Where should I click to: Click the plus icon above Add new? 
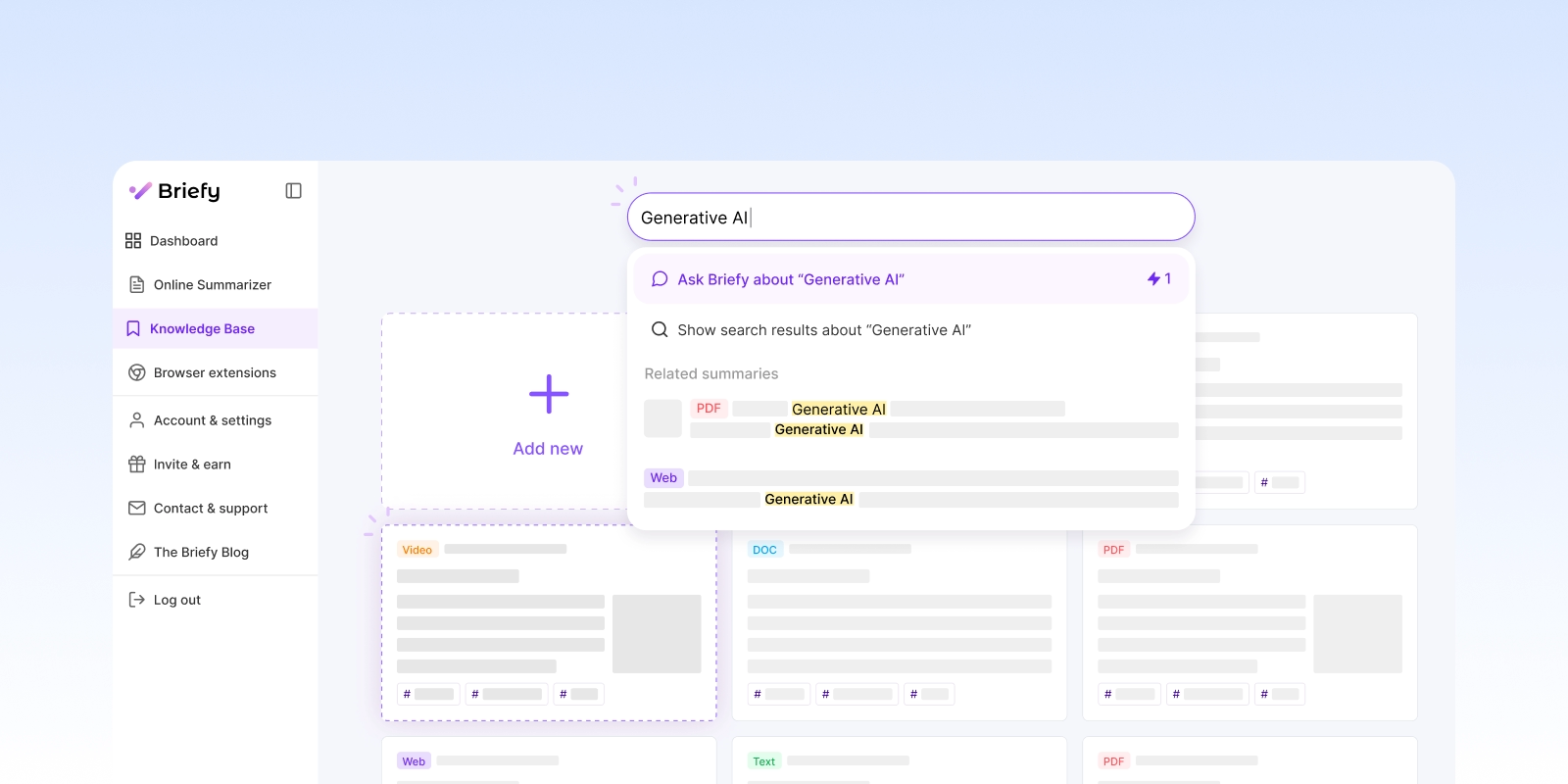point(549,394)
